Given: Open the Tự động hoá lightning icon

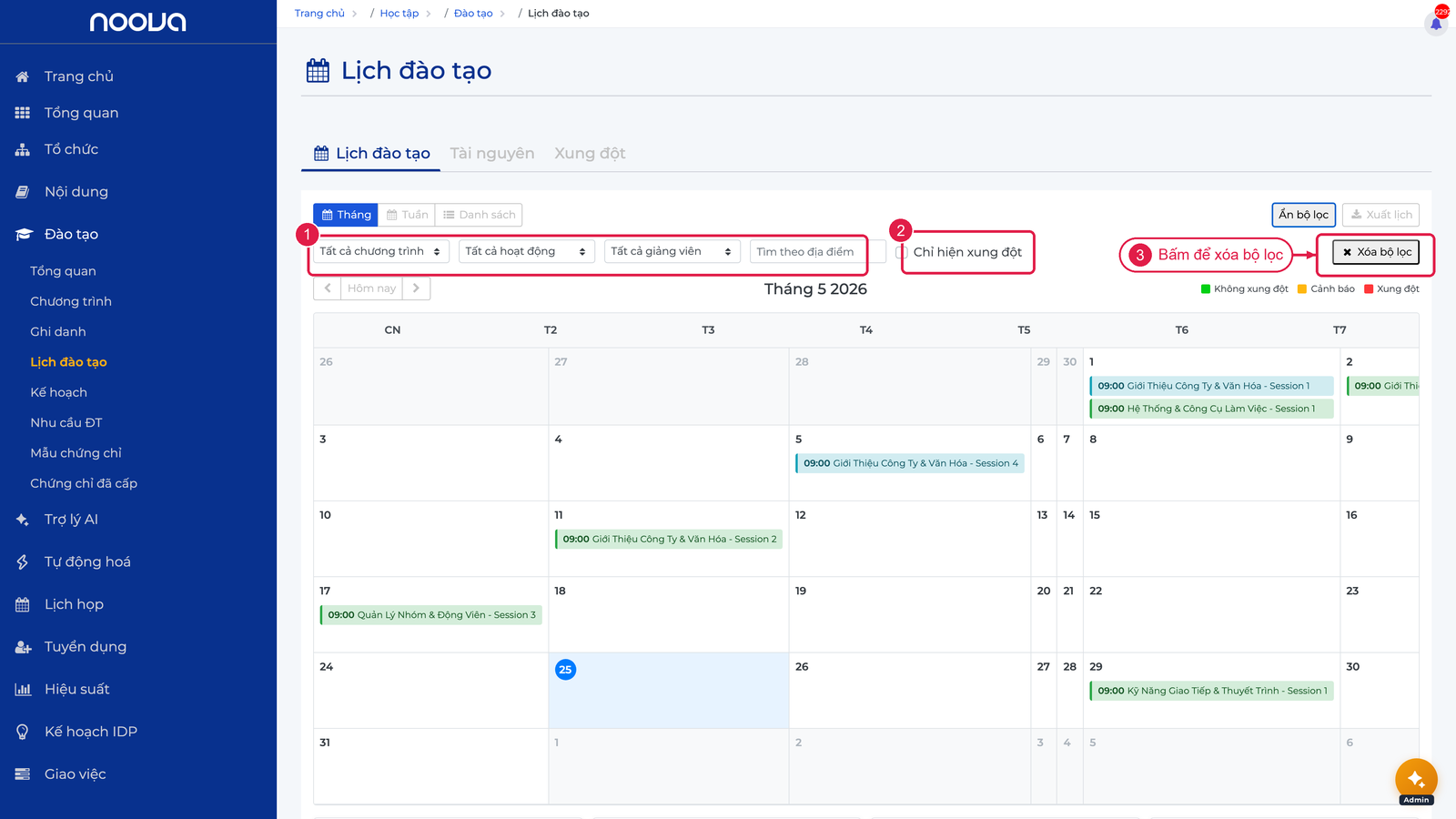Looking at the screenshot, I should pos(23,562).
